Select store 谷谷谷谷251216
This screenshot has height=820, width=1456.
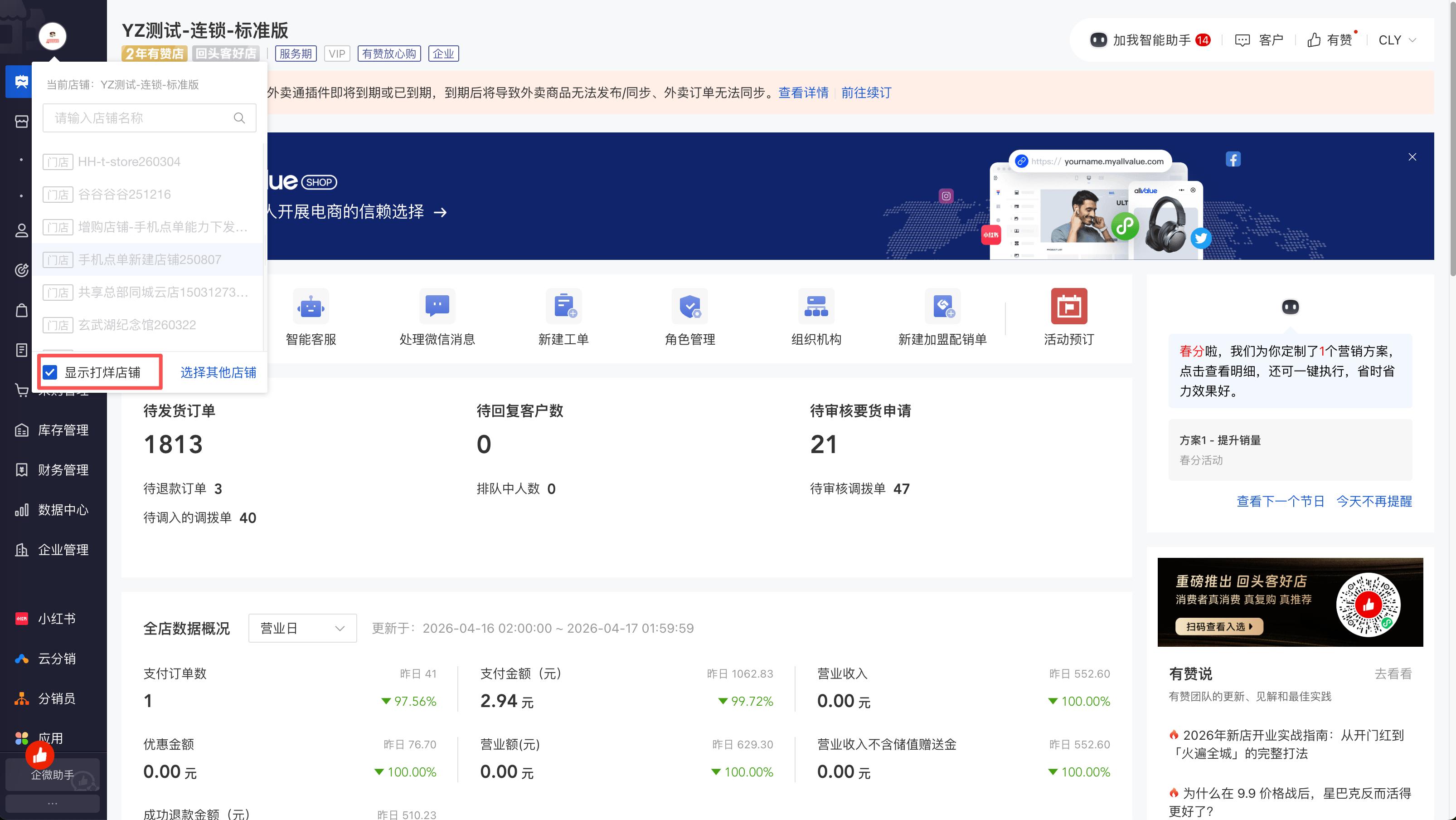[147, 195]
